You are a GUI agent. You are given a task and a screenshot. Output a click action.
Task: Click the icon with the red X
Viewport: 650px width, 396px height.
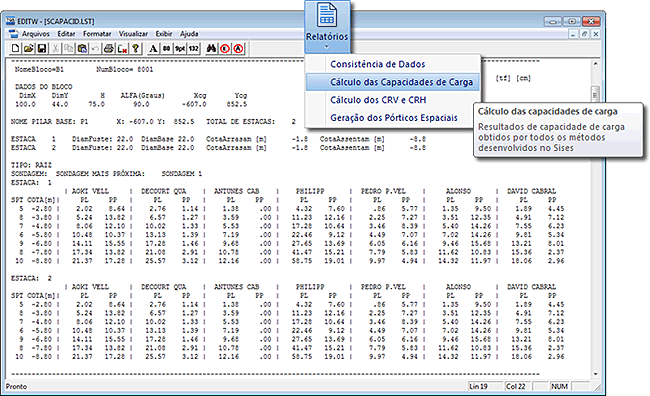coord(122,49)
